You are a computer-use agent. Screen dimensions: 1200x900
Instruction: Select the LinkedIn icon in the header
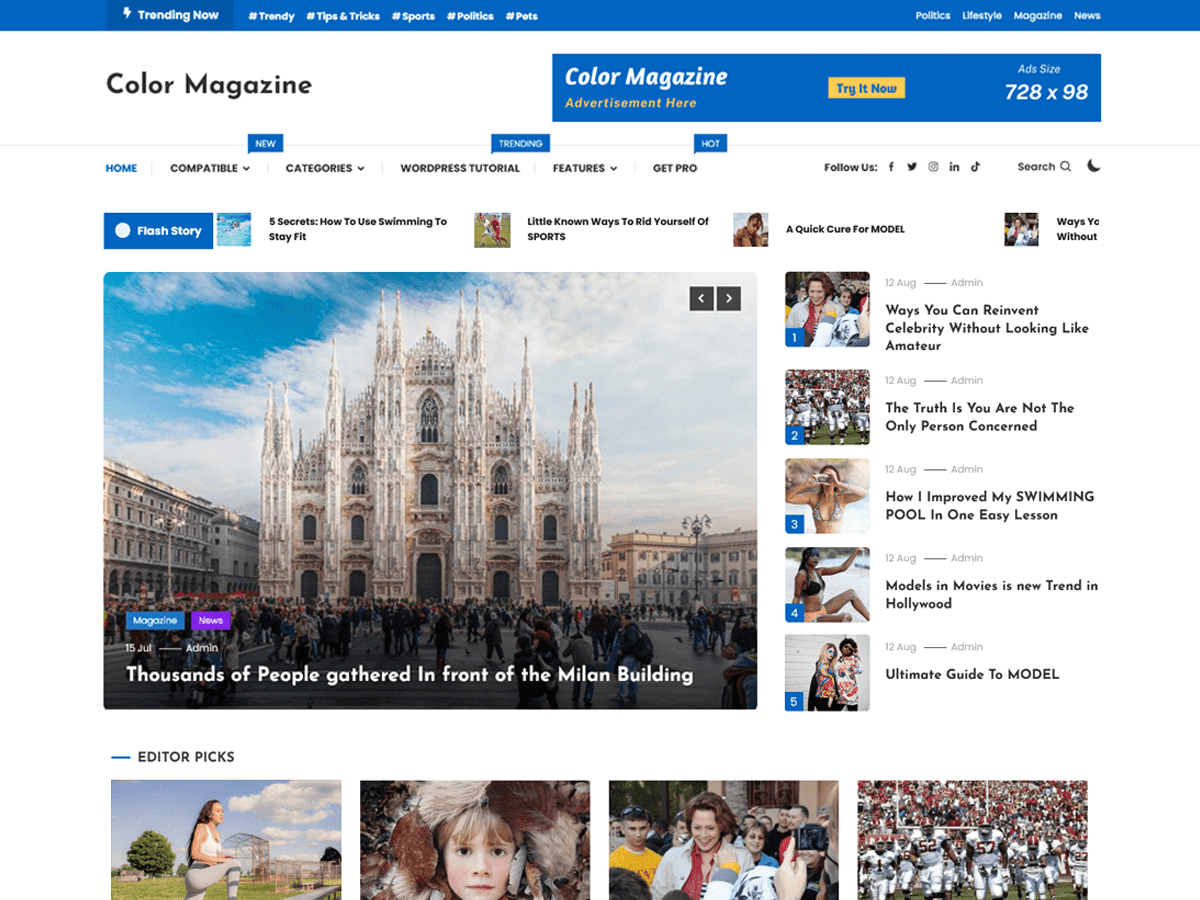[x=954, y=167]
